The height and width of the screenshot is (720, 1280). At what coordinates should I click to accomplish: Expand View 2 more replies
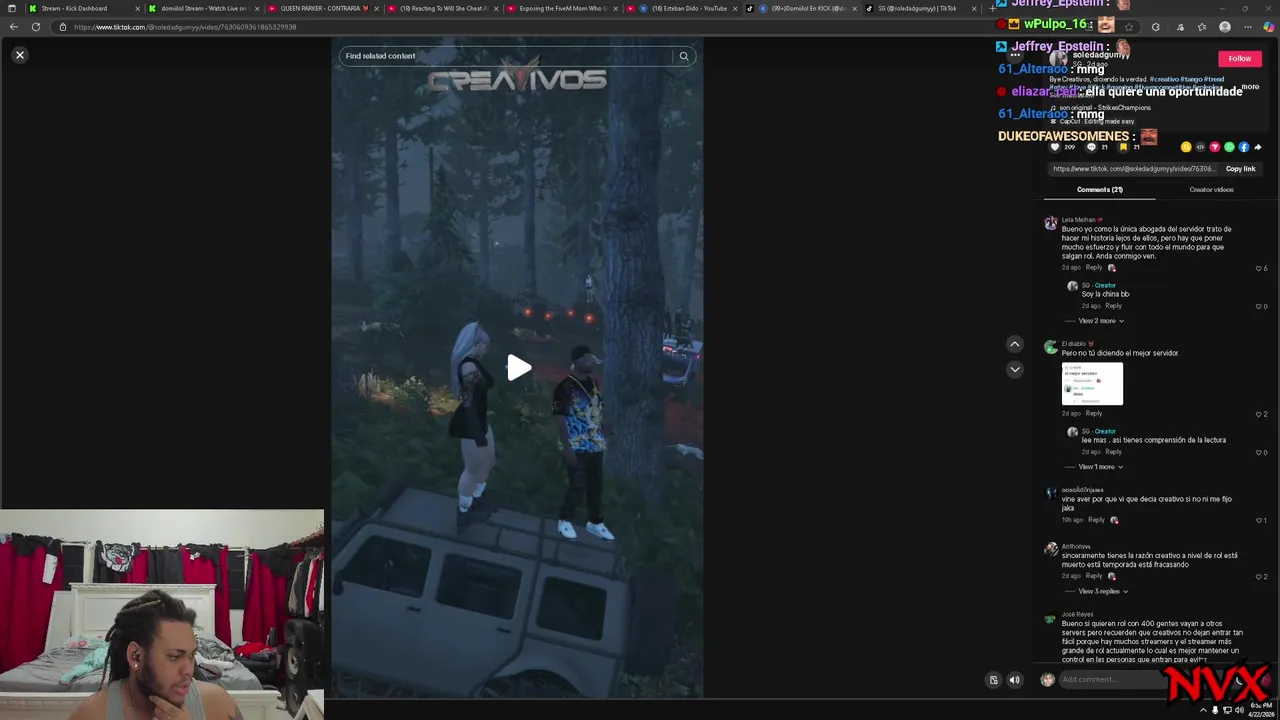[1101, 321]
